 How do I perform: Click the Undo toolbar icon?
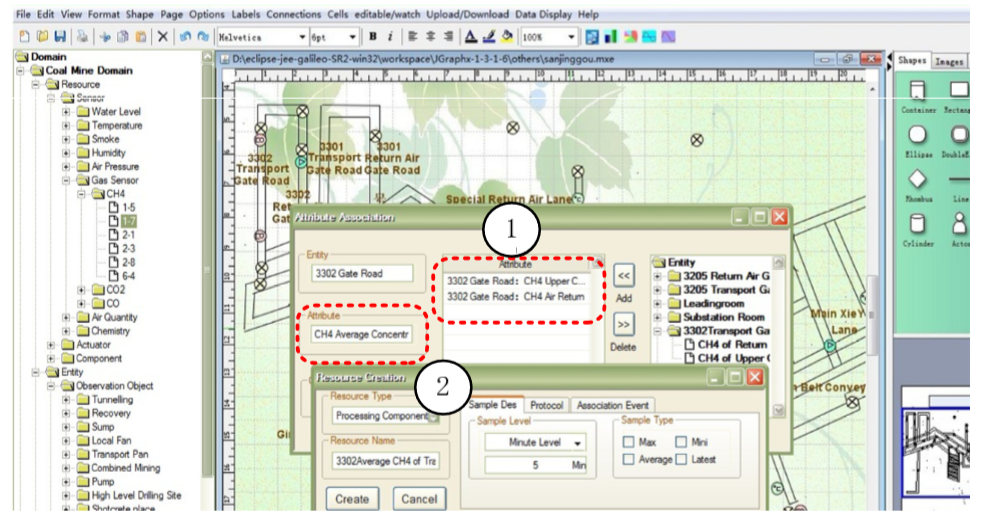pos(186,37)
